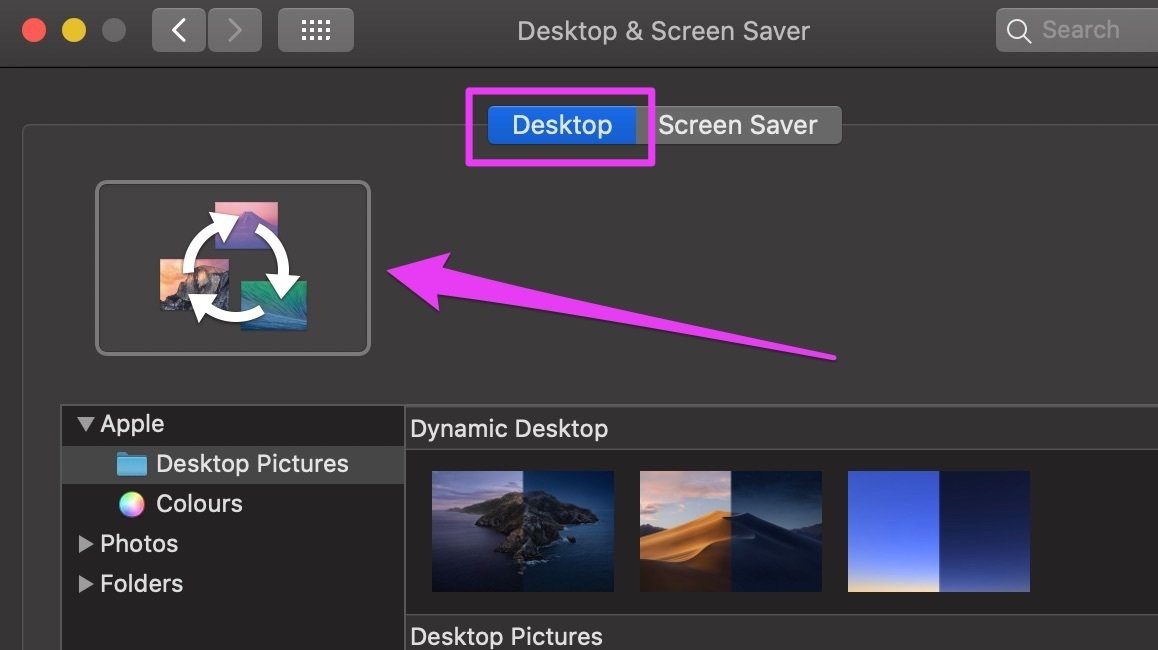Click the rotating wallpaper preview box
Viewport: 1158px width, 650px height.
[233, 268]
